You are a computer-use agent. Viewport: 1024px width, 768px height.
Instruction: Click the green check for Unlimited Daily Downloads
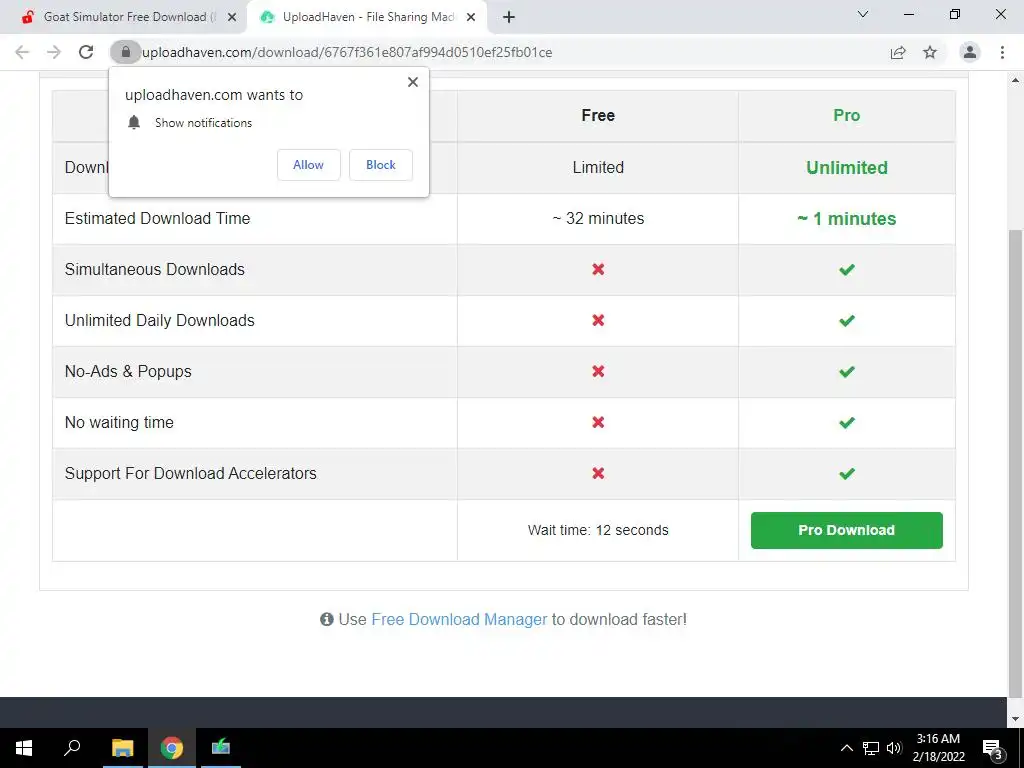[x=846, y=321]
